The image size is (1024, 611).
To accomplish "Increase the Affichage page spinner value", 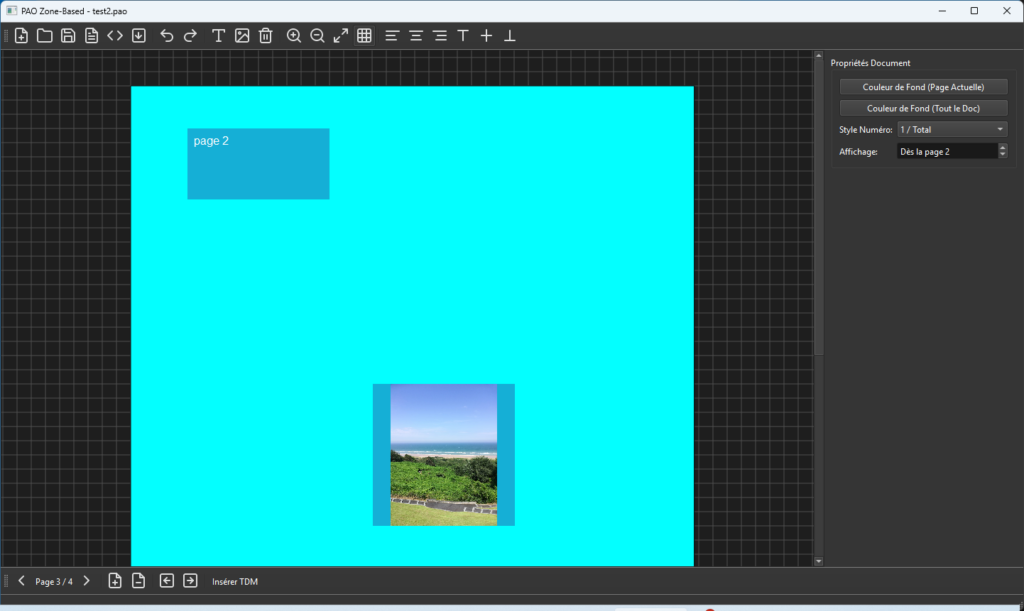I will 1003,148.
